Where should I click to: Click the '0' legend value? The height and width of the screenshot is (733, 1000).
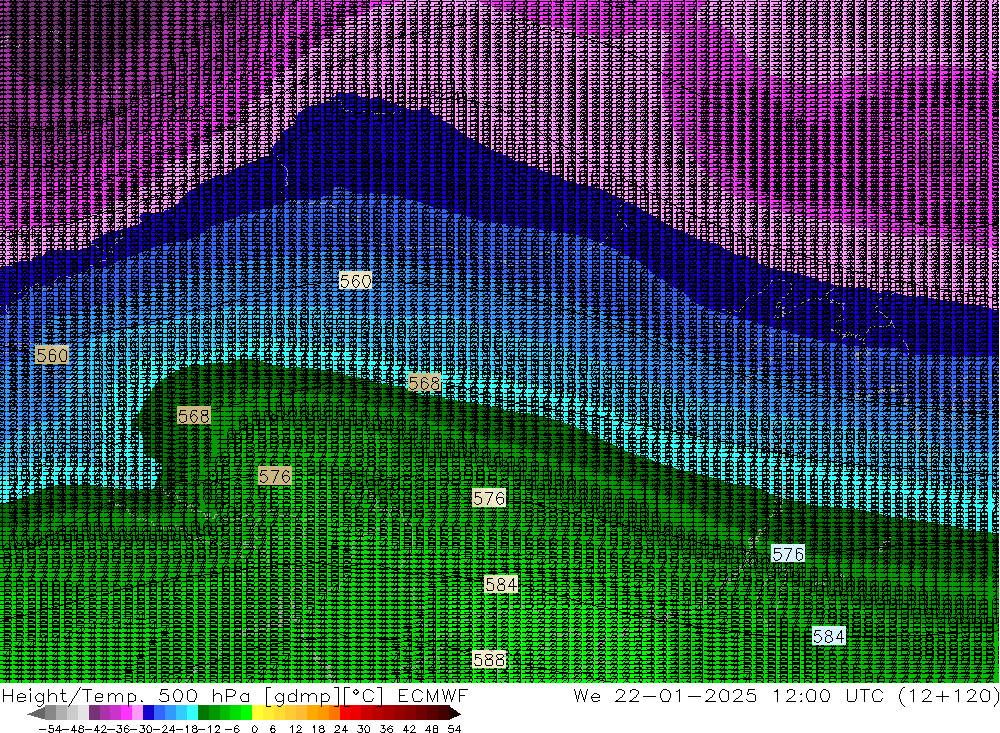(x=254, y=729)
